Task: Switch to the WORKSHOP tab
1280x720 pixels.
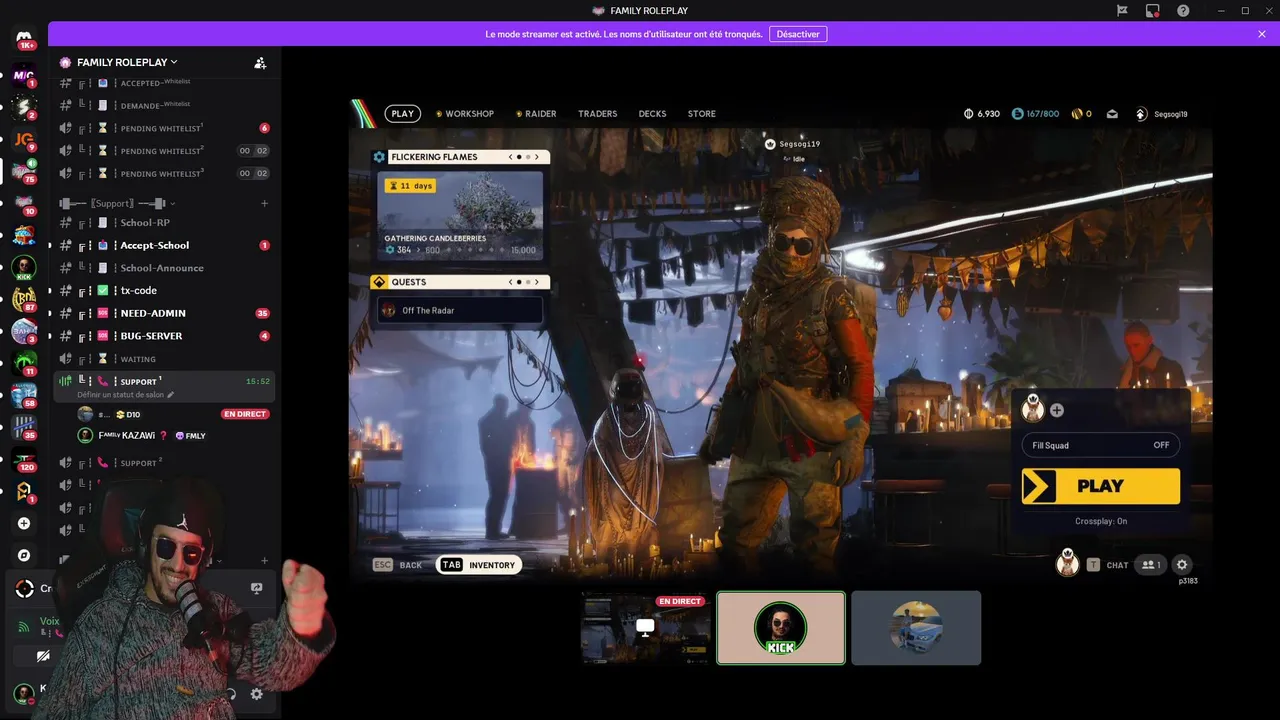Action: tap(465, 114)
